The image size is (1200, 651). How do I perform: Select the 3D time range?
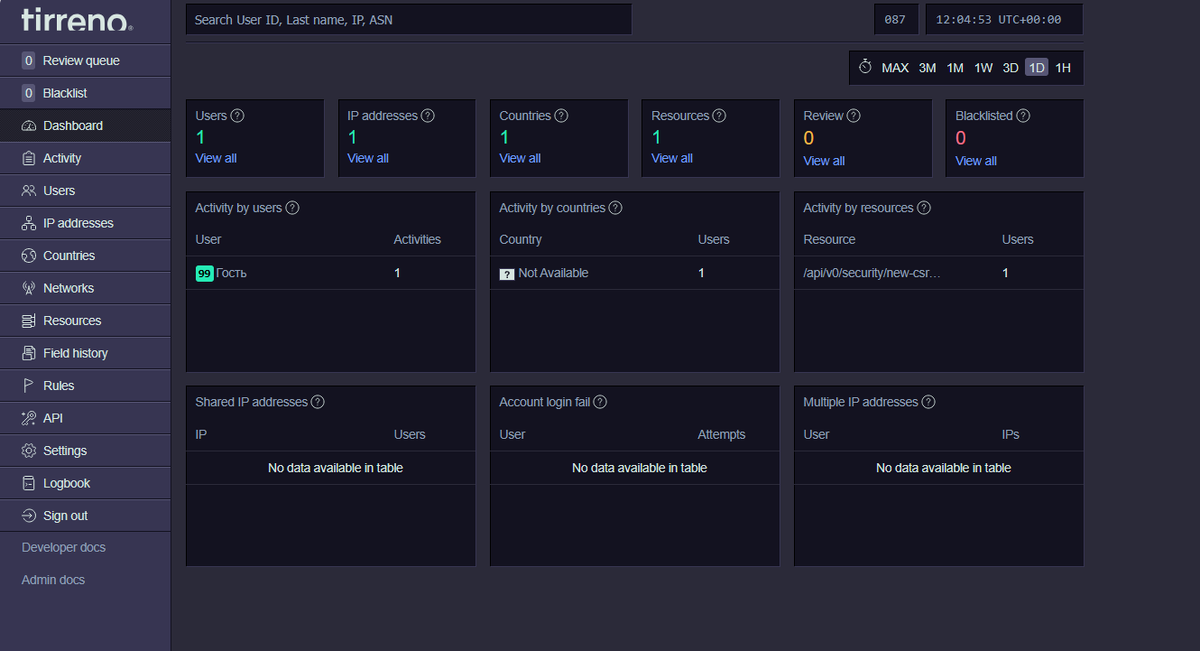tap(1010, 68)
